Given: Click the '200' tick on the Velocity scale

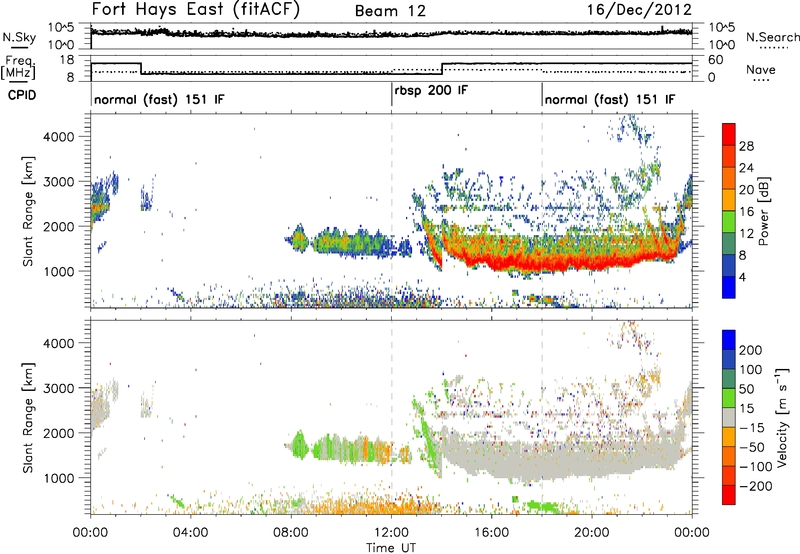Looking at the screenshot, I should coord(751,350).
